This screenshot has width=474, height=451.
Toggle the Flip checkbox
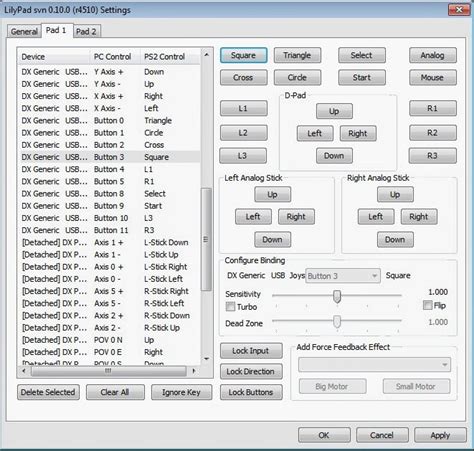click(x=427, y=305)
